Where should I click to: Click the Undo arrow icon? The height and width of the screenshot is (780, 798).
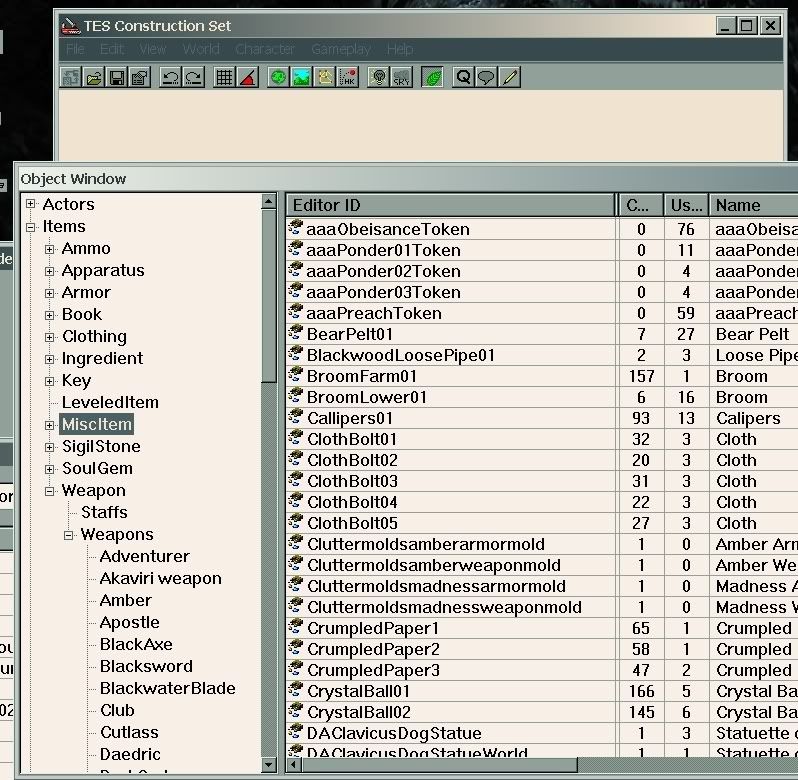pos(170,78)
